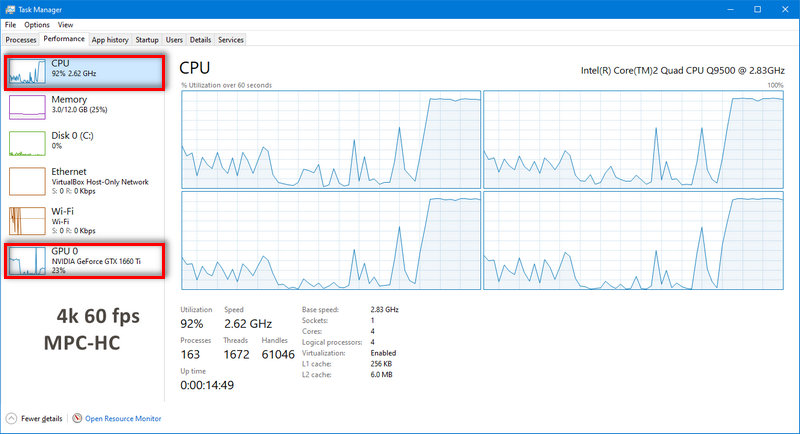This screenshot has height=434, width=800.
Task: Click the Task Manager title bar icon
Action: pyautogui.click(x=10, y=9)
